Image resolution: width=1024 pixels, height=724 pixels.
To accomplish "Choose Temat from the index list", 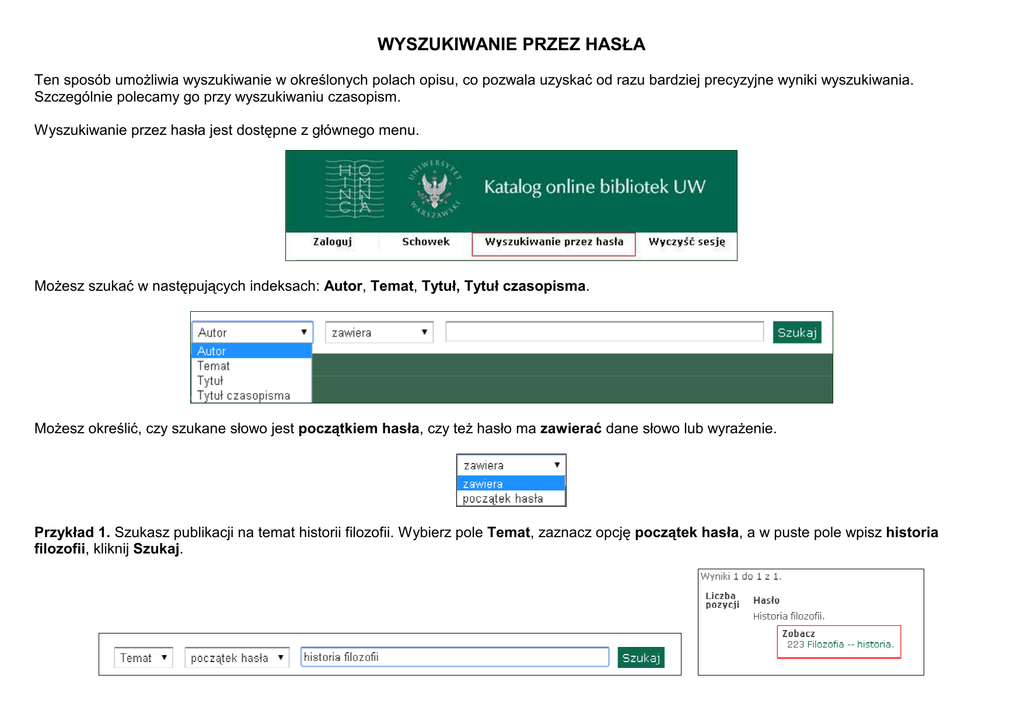I will [x=213, y=366].
